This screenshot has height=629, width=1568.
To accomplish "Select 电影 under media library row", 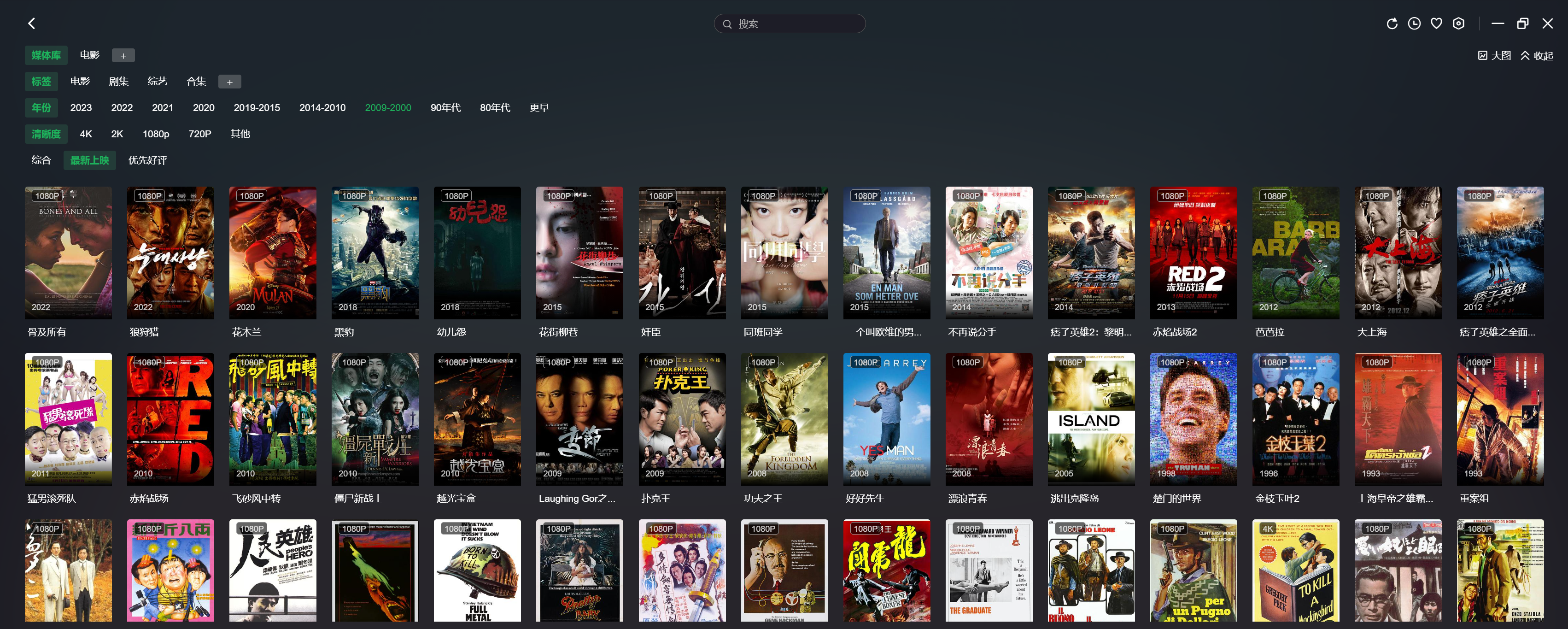I will coord(89,55).
